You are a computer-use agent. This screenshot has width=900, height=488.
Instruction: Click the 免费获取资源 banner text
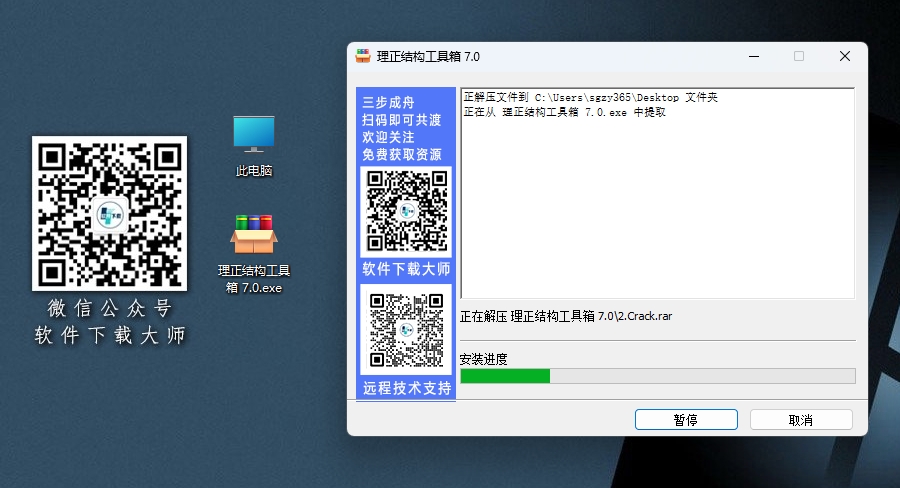401,154
